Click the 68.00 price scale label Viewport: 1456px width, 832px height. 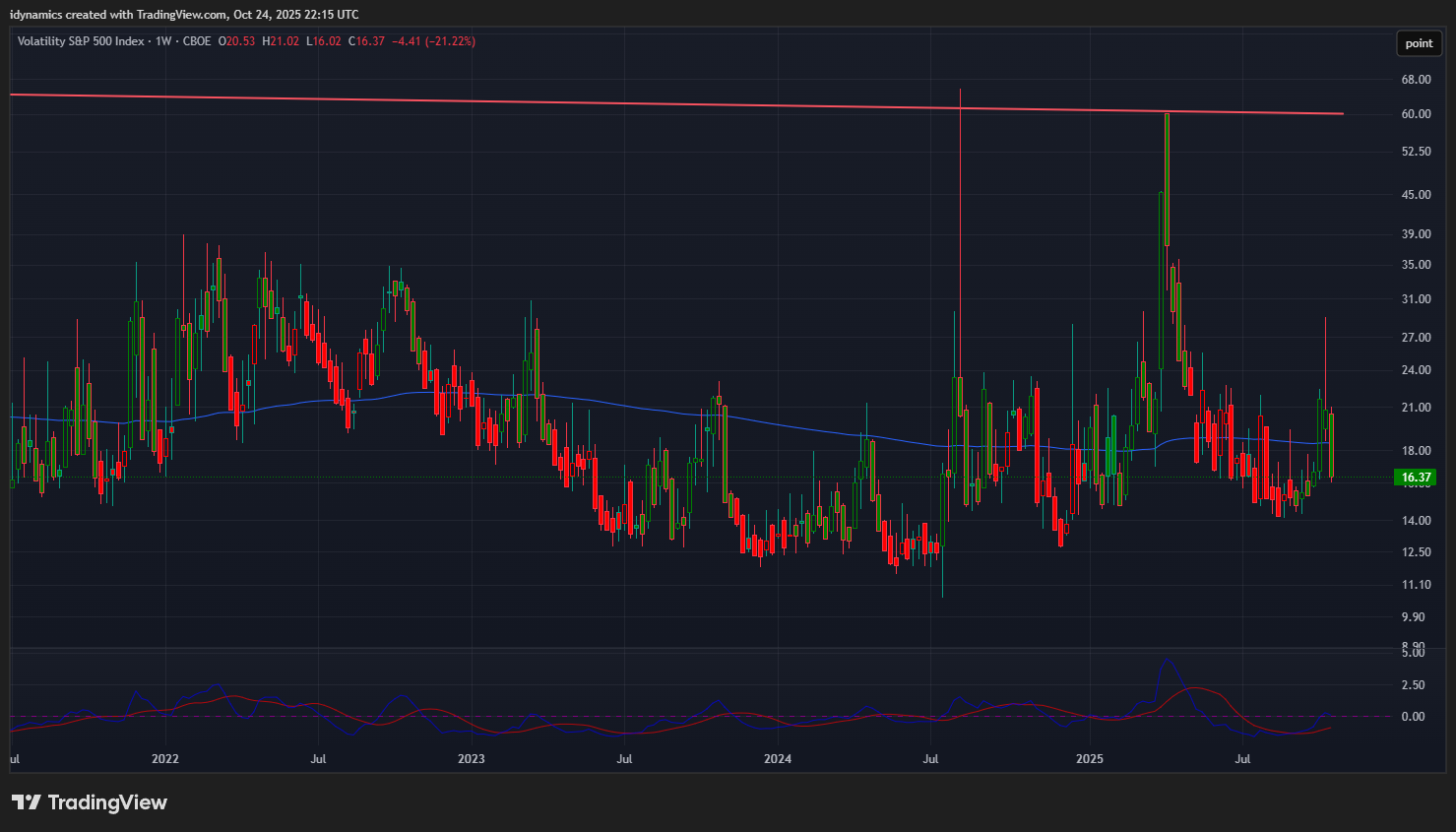click(x=1416, y=80)
